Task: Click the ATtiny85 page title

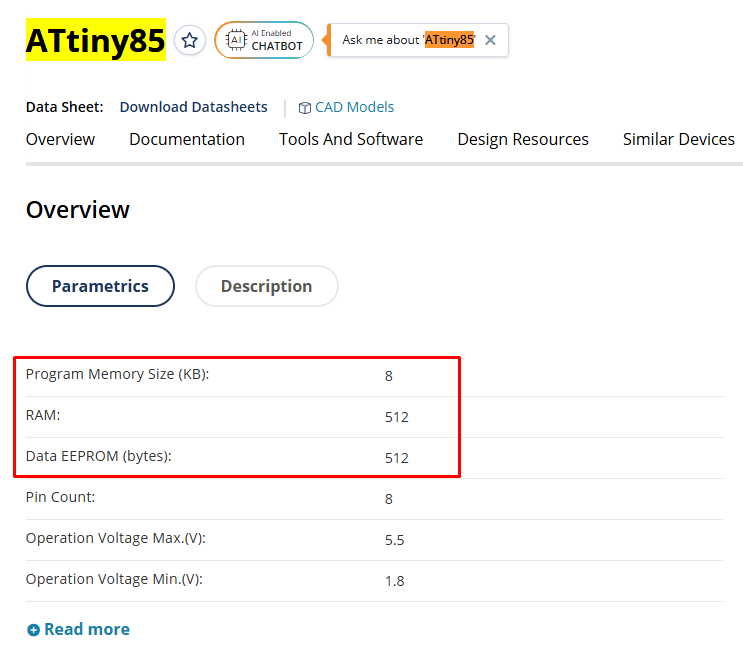Action: 95,42
